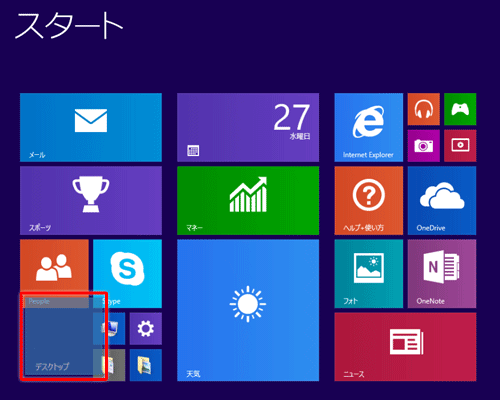Open the Camera tile
This screenshot has width=500, height=400.
pyautogui.click(x=424, y=146)
